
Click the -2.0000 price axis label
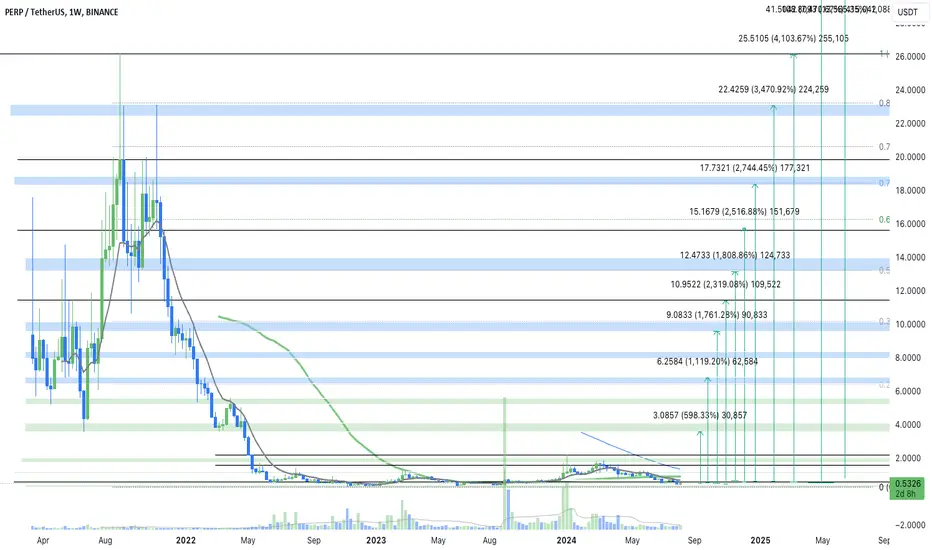pos(909,526)
